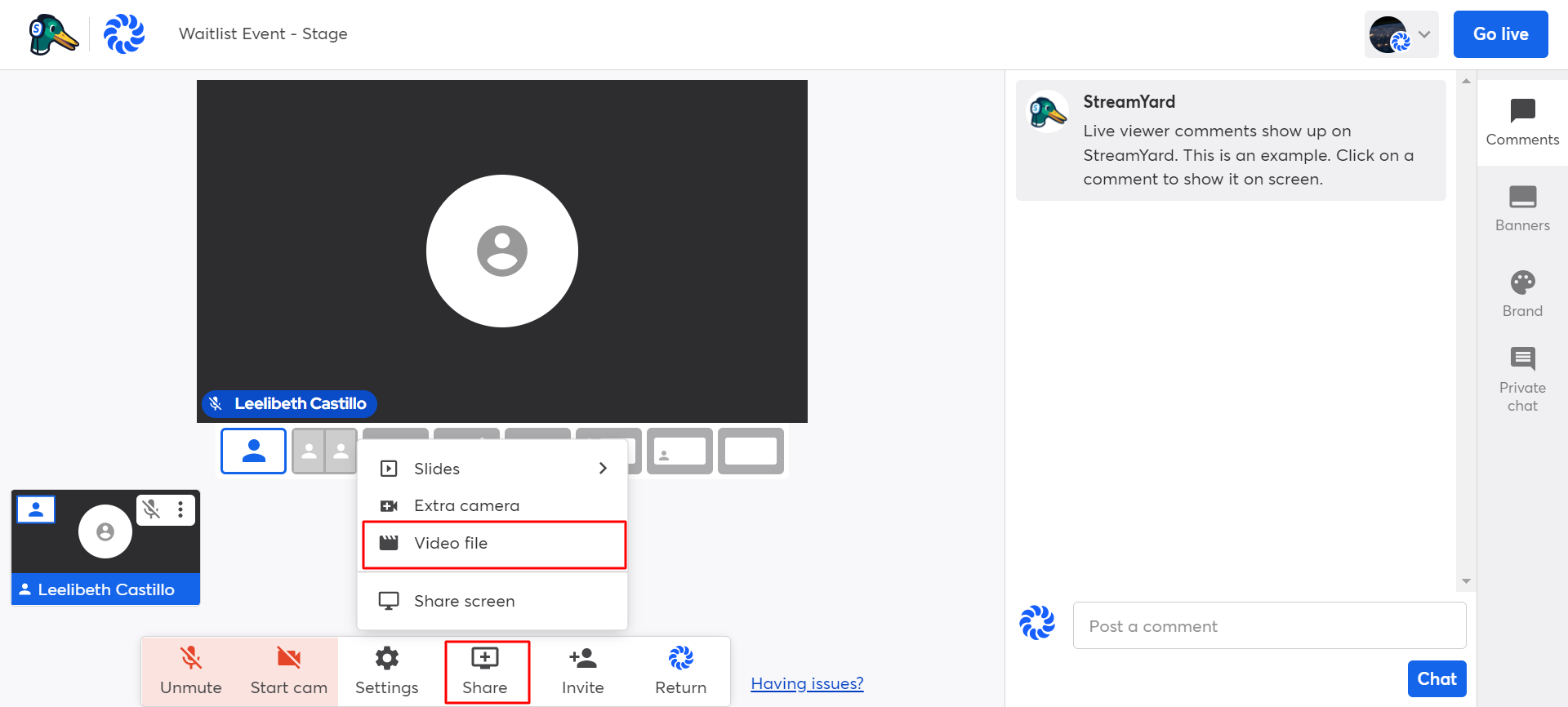The image size is (1568, 707).
Task: Click the Share button in toolbar
Action: [487, 671]
